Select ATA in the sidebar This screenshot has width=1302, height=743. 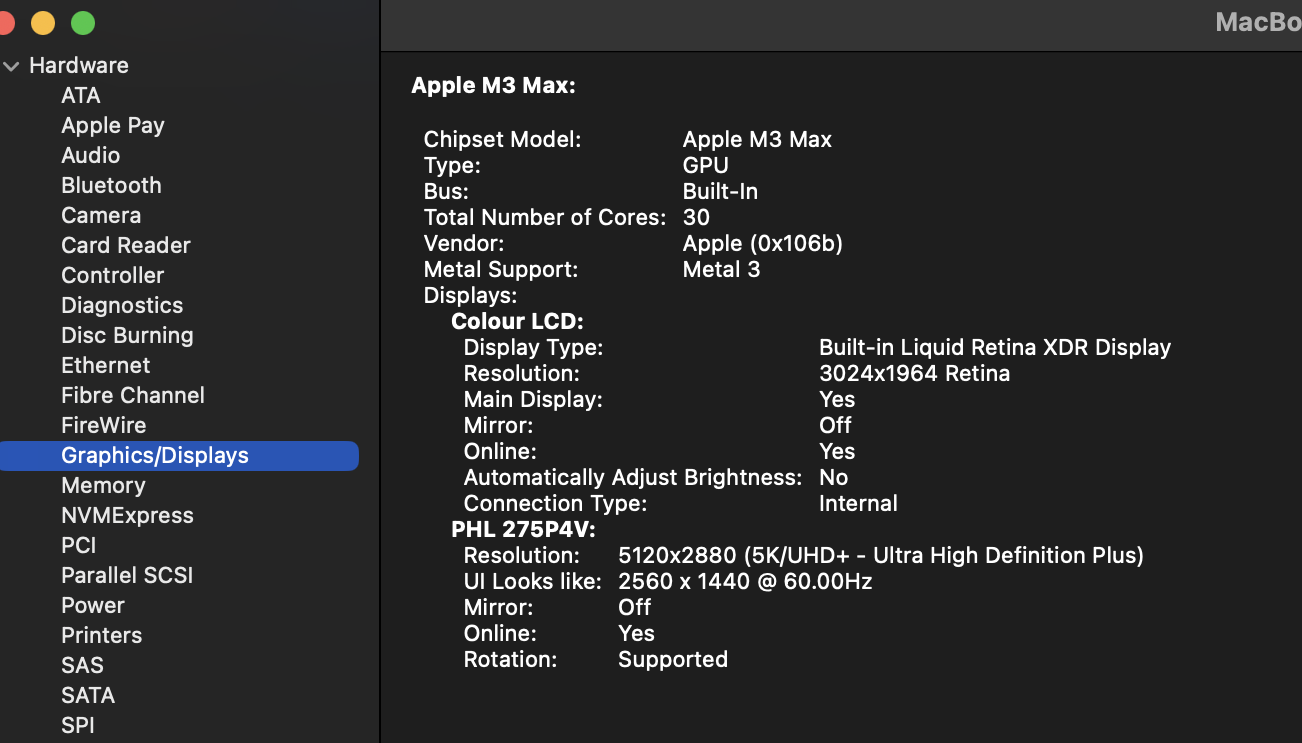pos(81,95)
